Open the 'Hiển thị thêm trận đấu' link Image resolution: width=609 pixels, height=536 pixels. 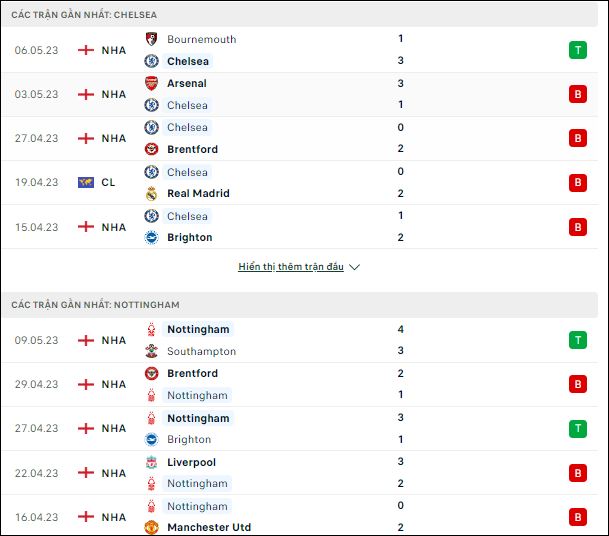(291, 267)
